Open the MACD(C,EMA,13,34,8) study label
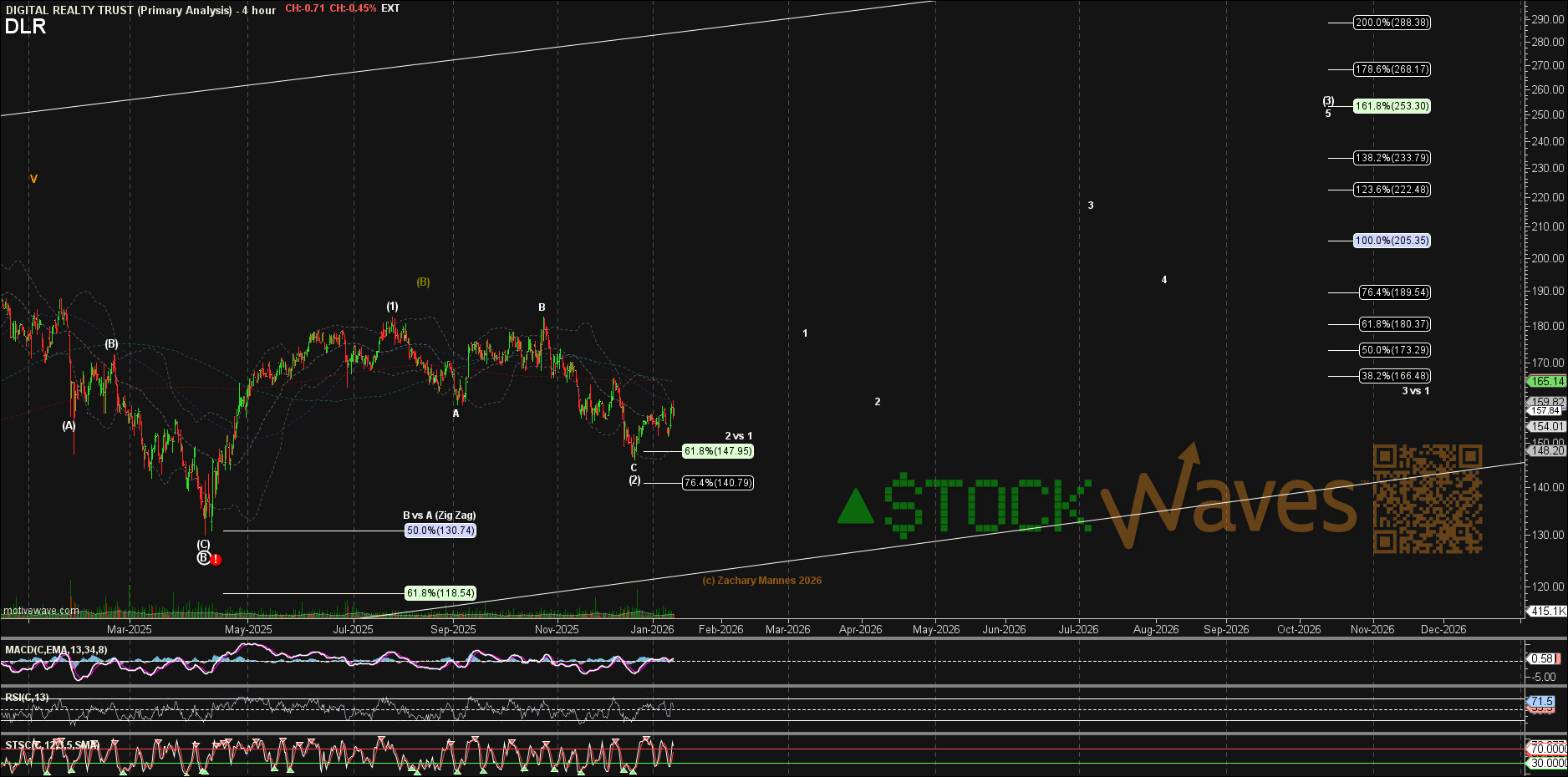The width and height of the screenshot is (1568, 777). [x=56, y=650]
